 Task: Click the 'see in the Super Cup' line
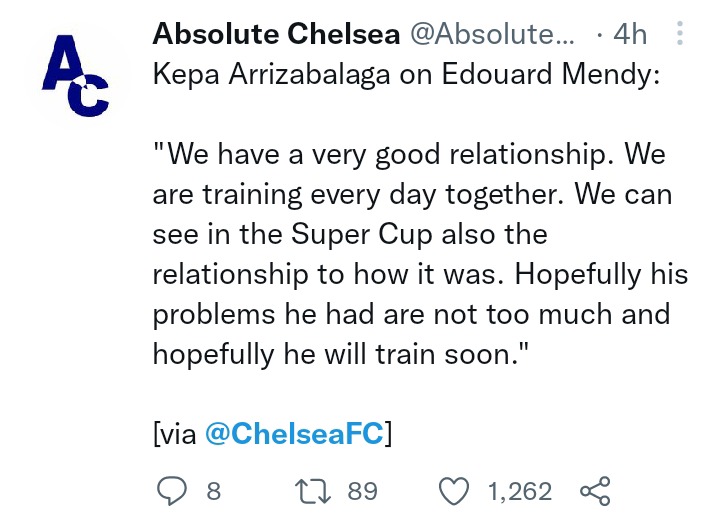pyautogui.click(x=350, y=235)
